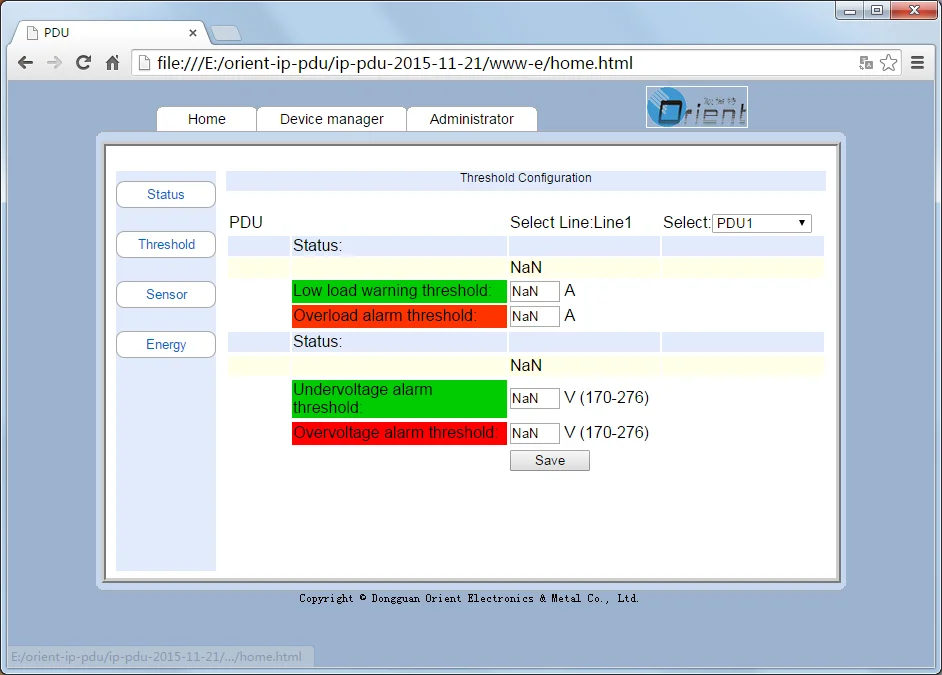Open the Chrome menu icon

coord(917,62)
